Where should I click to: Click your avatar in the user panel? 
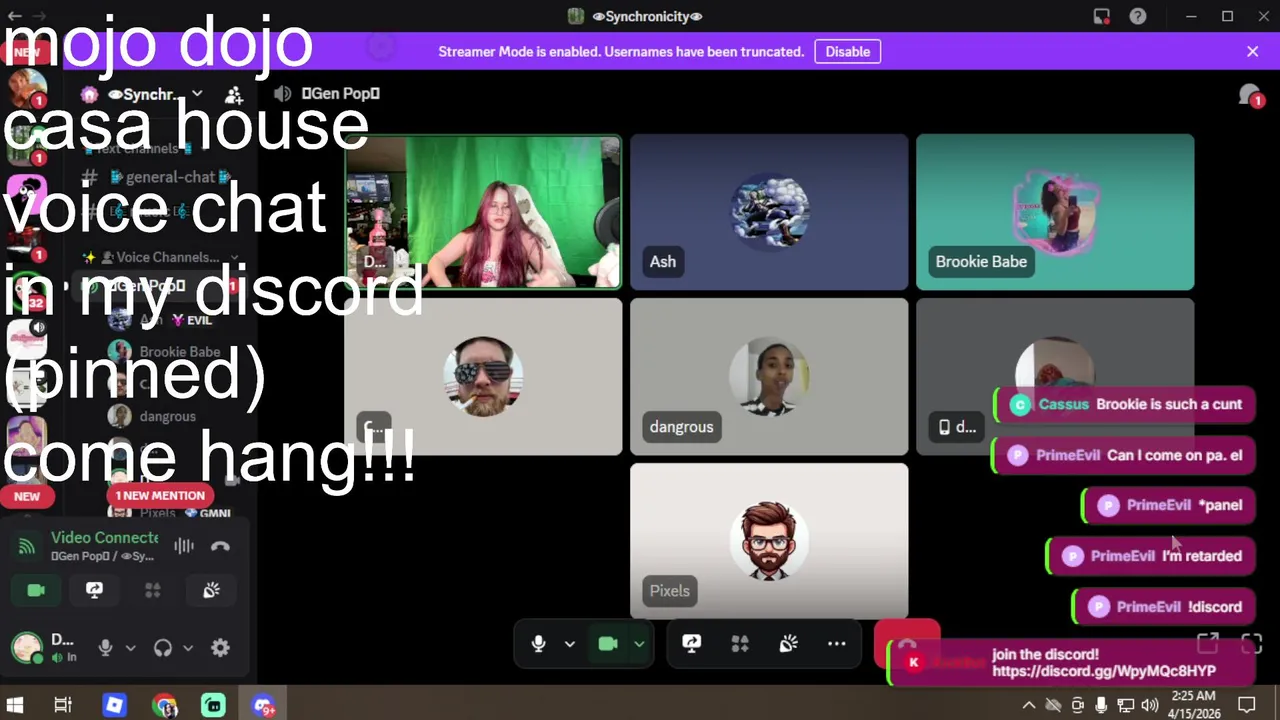tap(27, 648)
